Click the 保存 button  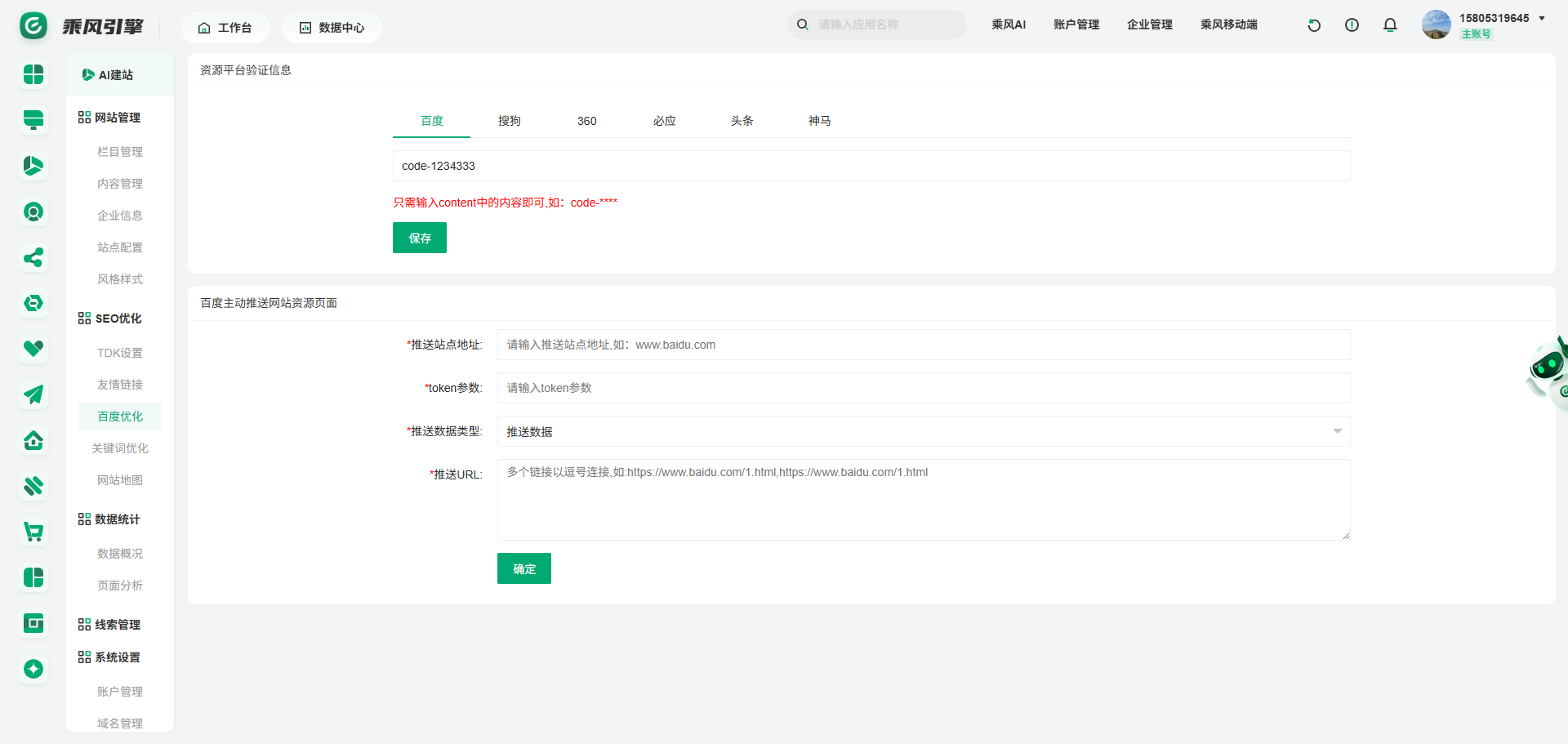click(419, 238)
